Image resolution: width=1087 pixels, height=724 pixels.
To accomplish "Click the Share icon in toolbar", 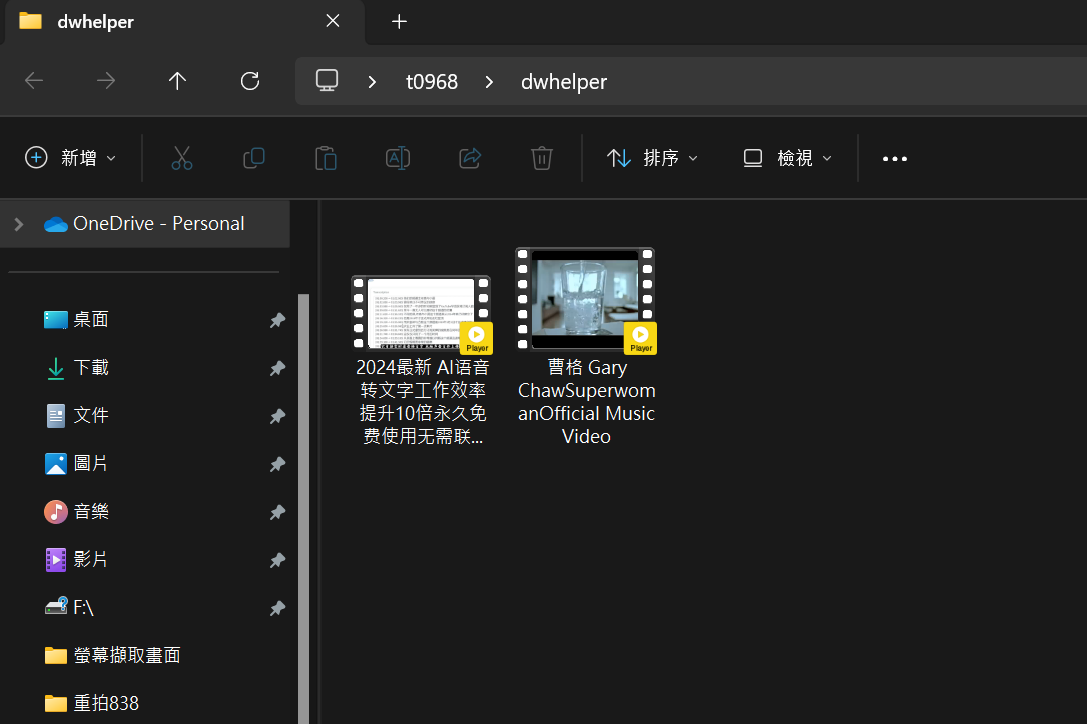I will [x=470, y=158].
